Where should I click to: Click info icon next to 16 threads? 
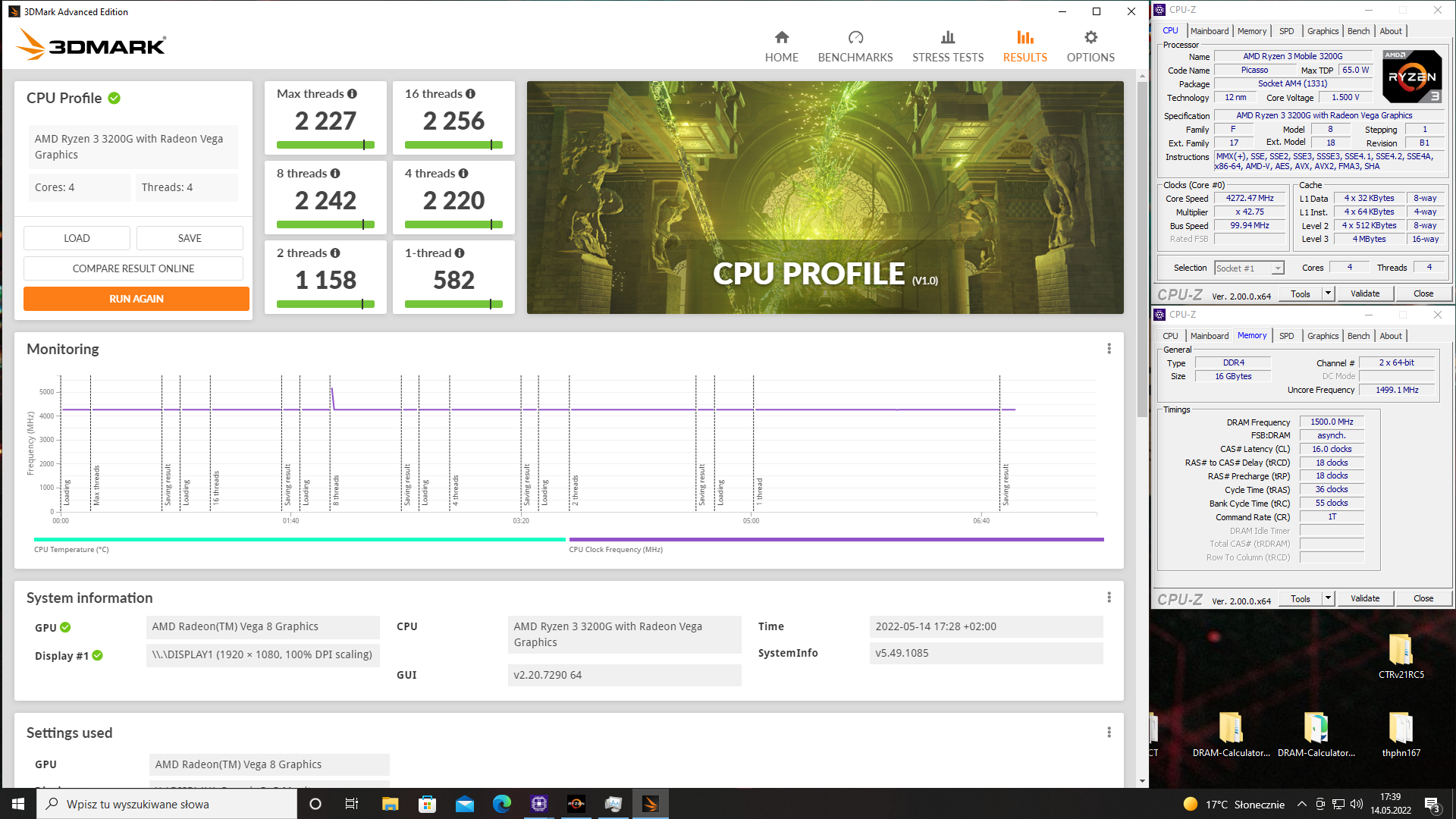click(x=470, y=94)
